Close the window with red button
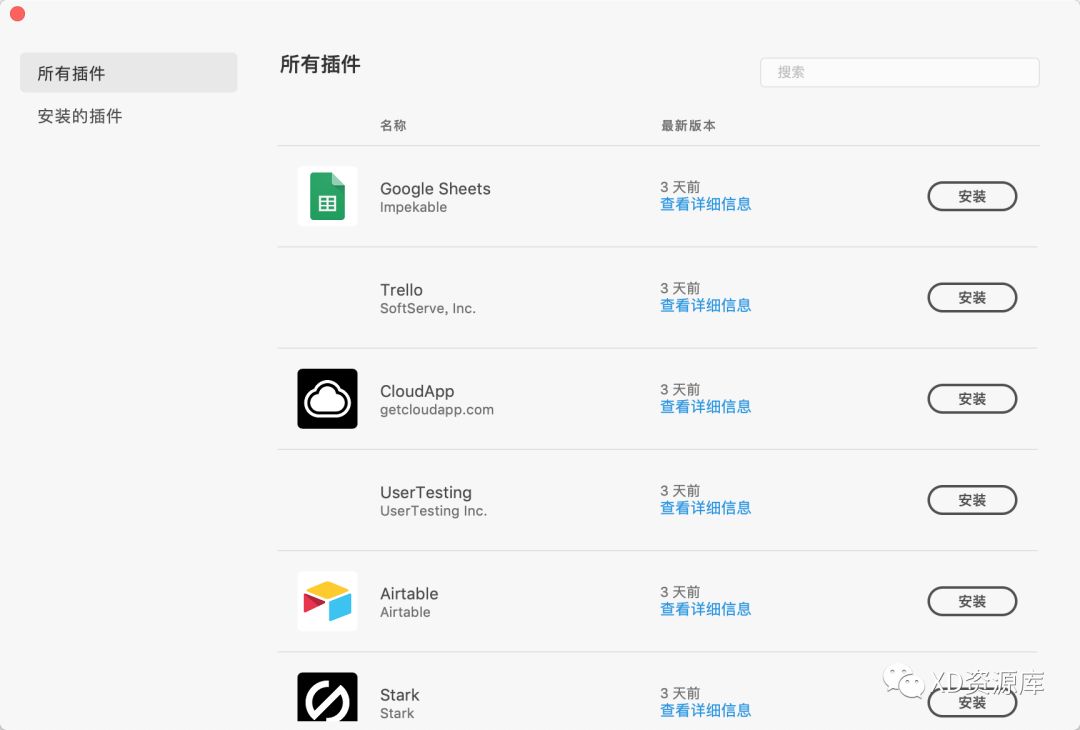This screenshot has width=1080, height=730. [x=18, y=14]
